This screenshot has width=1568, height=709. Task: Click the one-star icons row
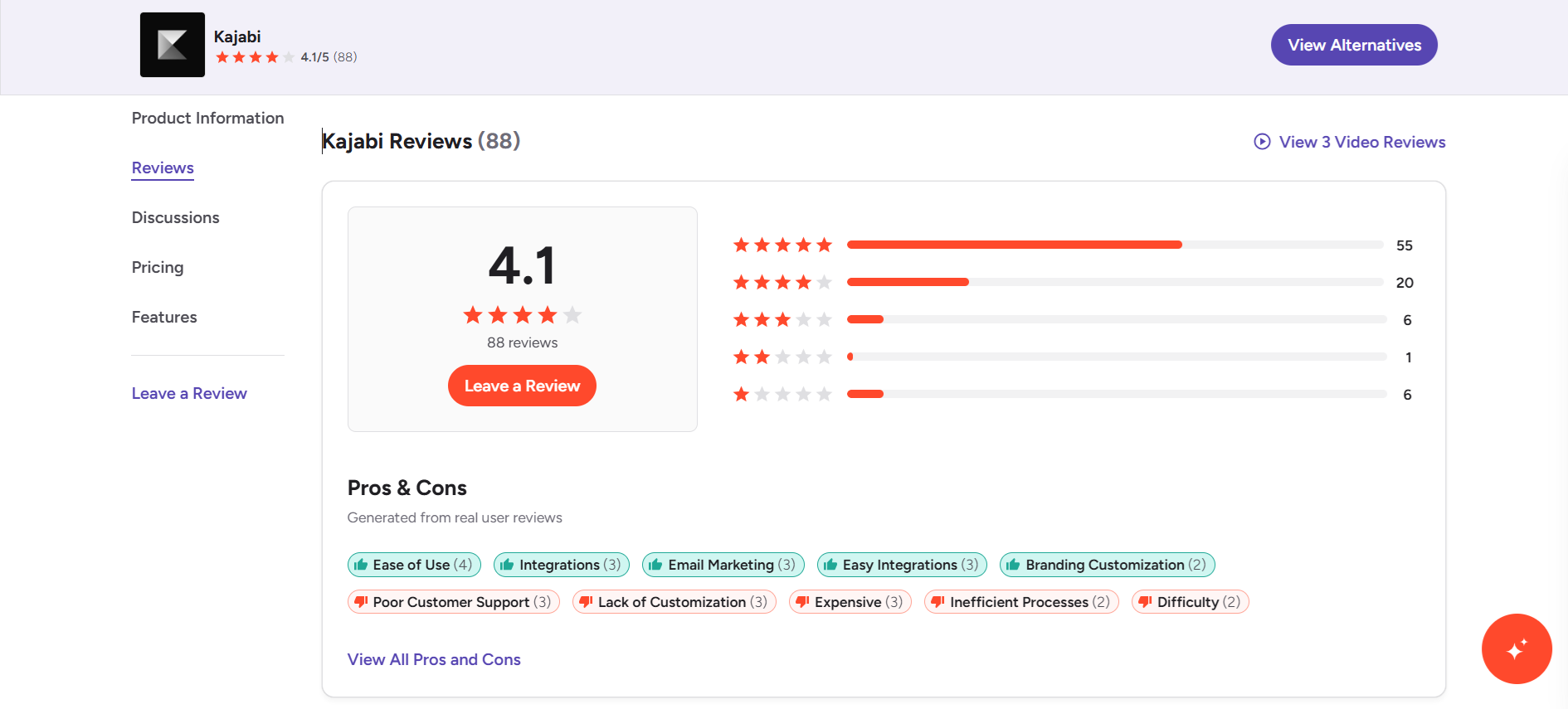tap(782, 394)
